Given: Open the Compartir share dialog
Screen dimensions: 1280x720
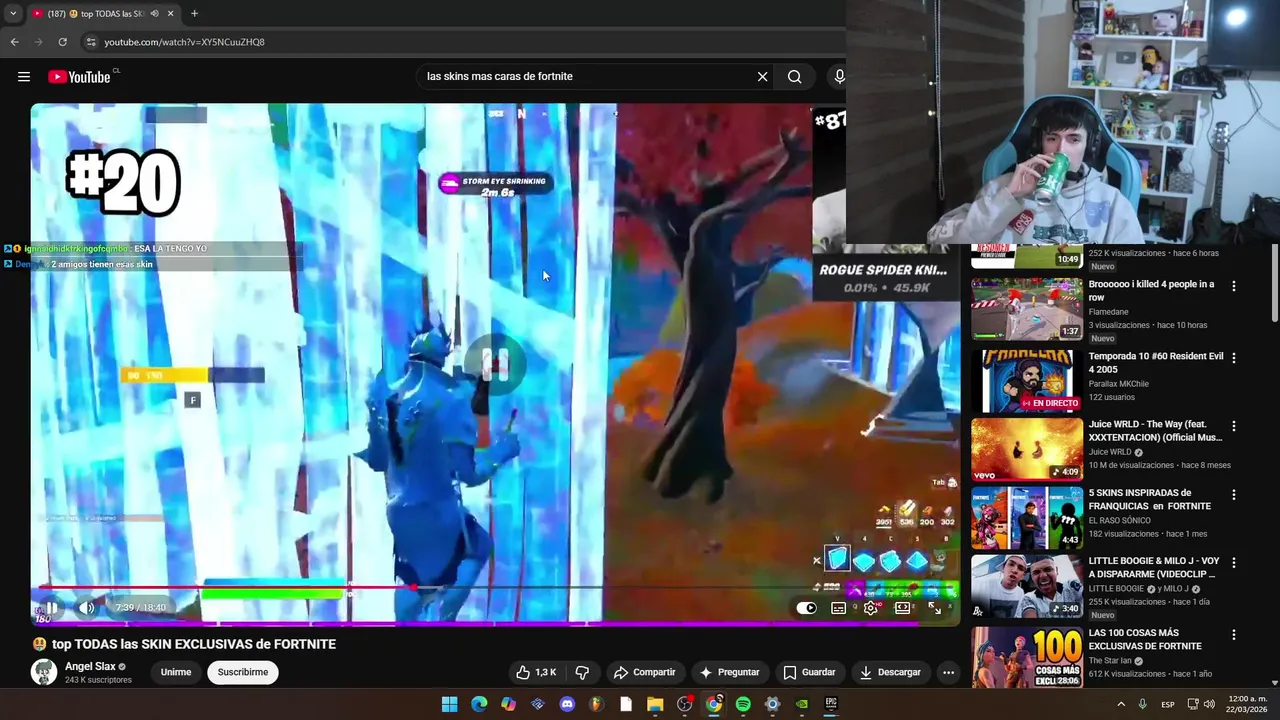Looking at the screenshot, I should (645, 672).
